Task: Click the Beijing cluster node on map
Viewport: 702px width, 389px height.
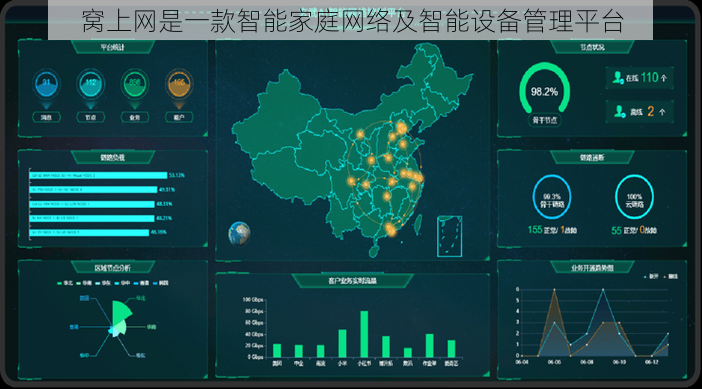Action: pos(402,128)
